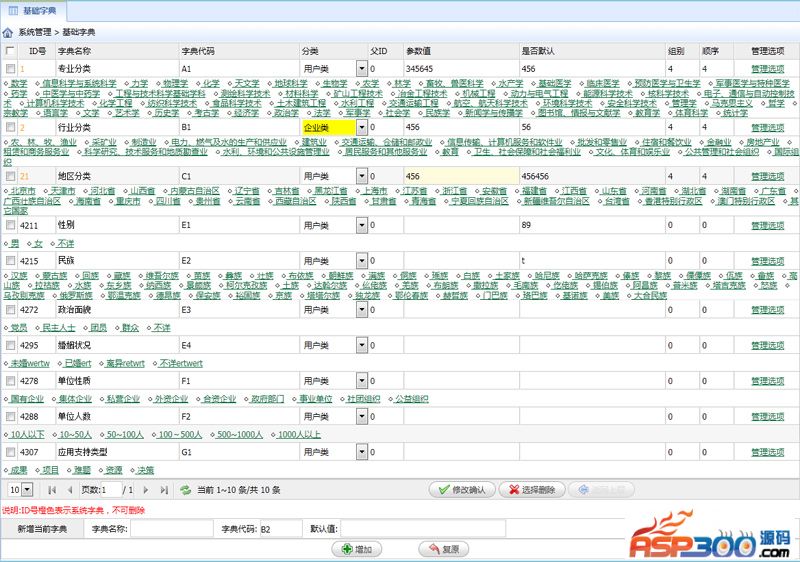Tick the checkbox for the 政治面貌 row
Image resolution: width=800 pixels, height=562 pixels.
pyautogui.click(x=10, y=311)
